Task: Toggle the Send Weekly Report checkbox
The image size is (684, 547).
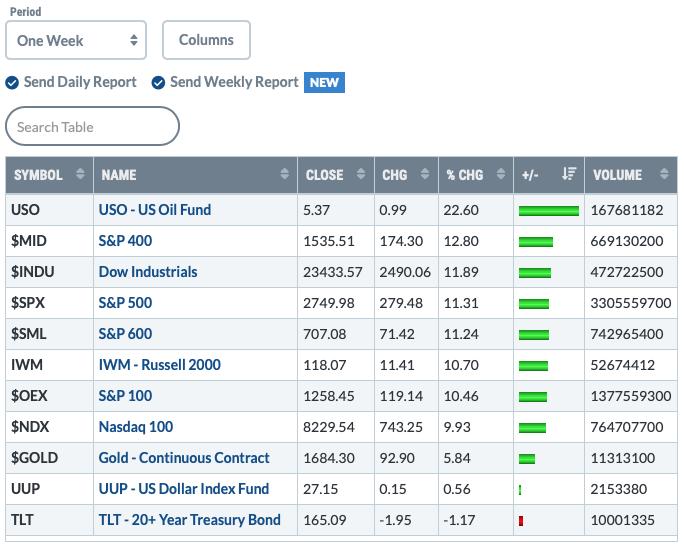Action: pos(158,82)
